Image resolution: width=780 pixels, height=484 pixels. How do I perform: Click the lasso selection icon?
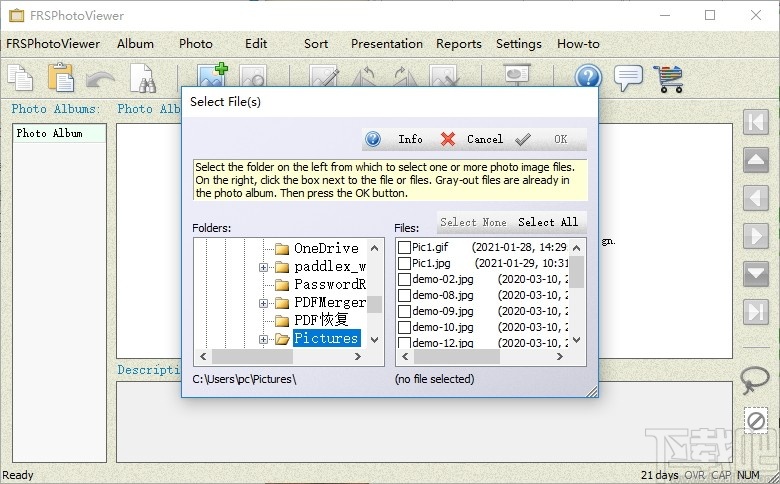click(754, 380)
